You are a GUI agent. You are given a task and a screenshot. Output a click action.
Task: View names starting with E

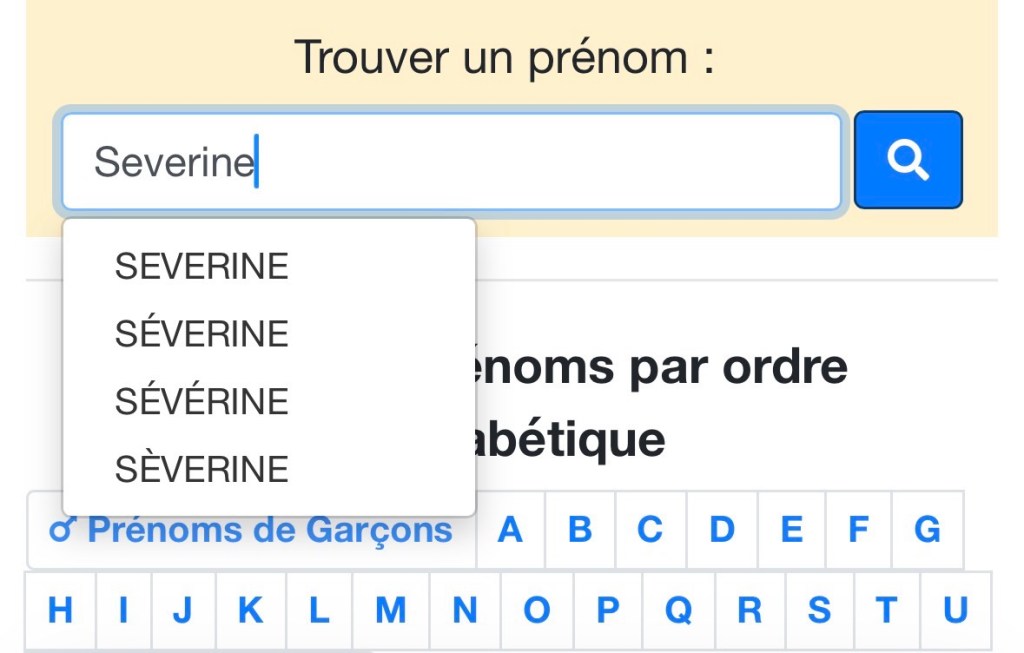click(x=789, y=531)
